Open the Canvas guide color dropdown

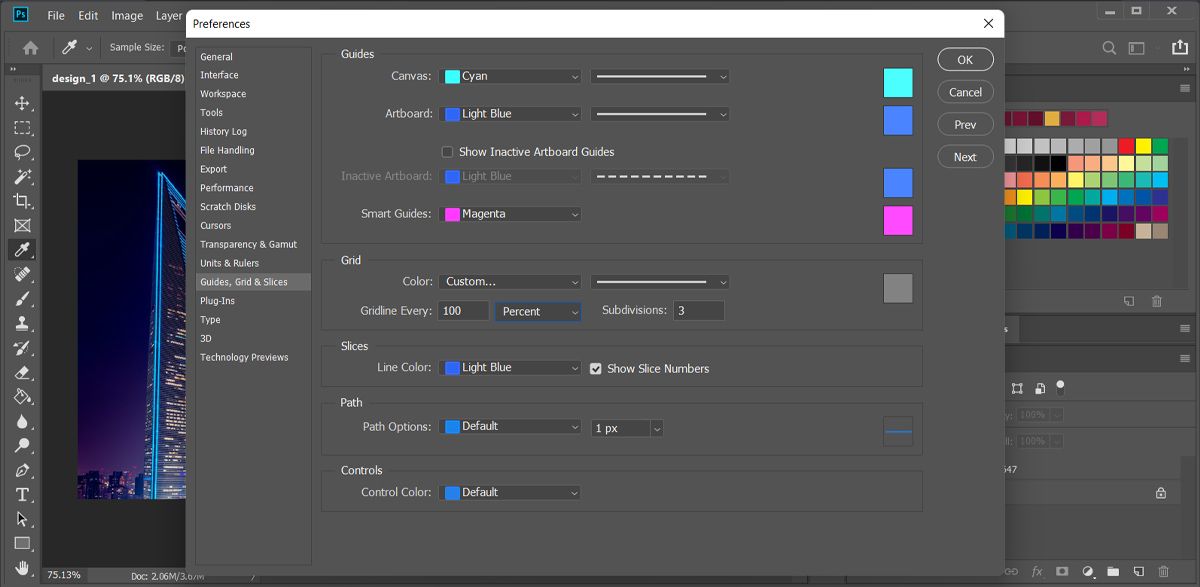(x=510, y=76)
